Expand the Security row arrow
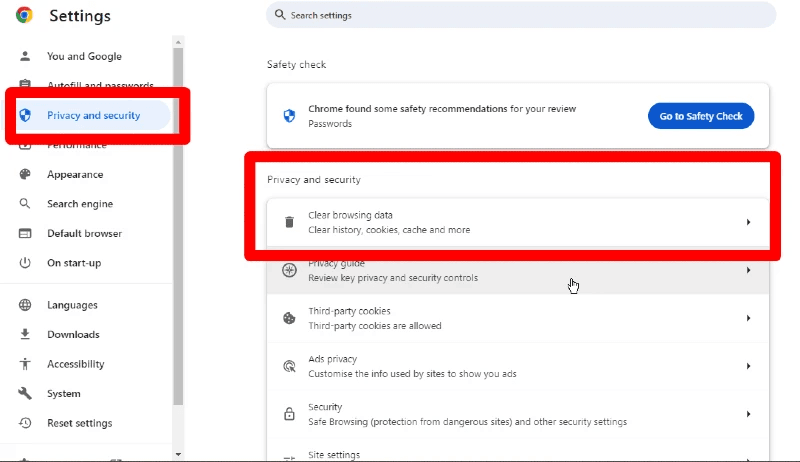This screenshot has width=800, height=462. tap(748, 414)
